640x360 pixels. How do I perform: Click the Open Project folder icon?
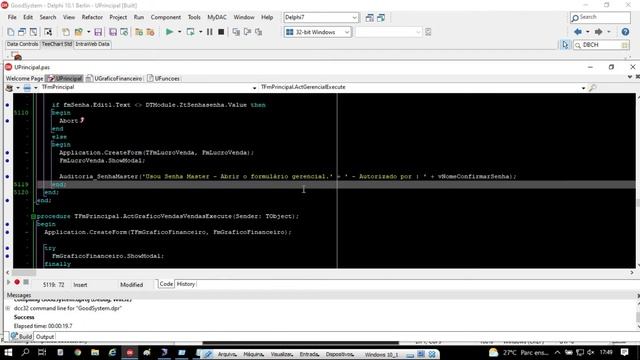(79, 32)
